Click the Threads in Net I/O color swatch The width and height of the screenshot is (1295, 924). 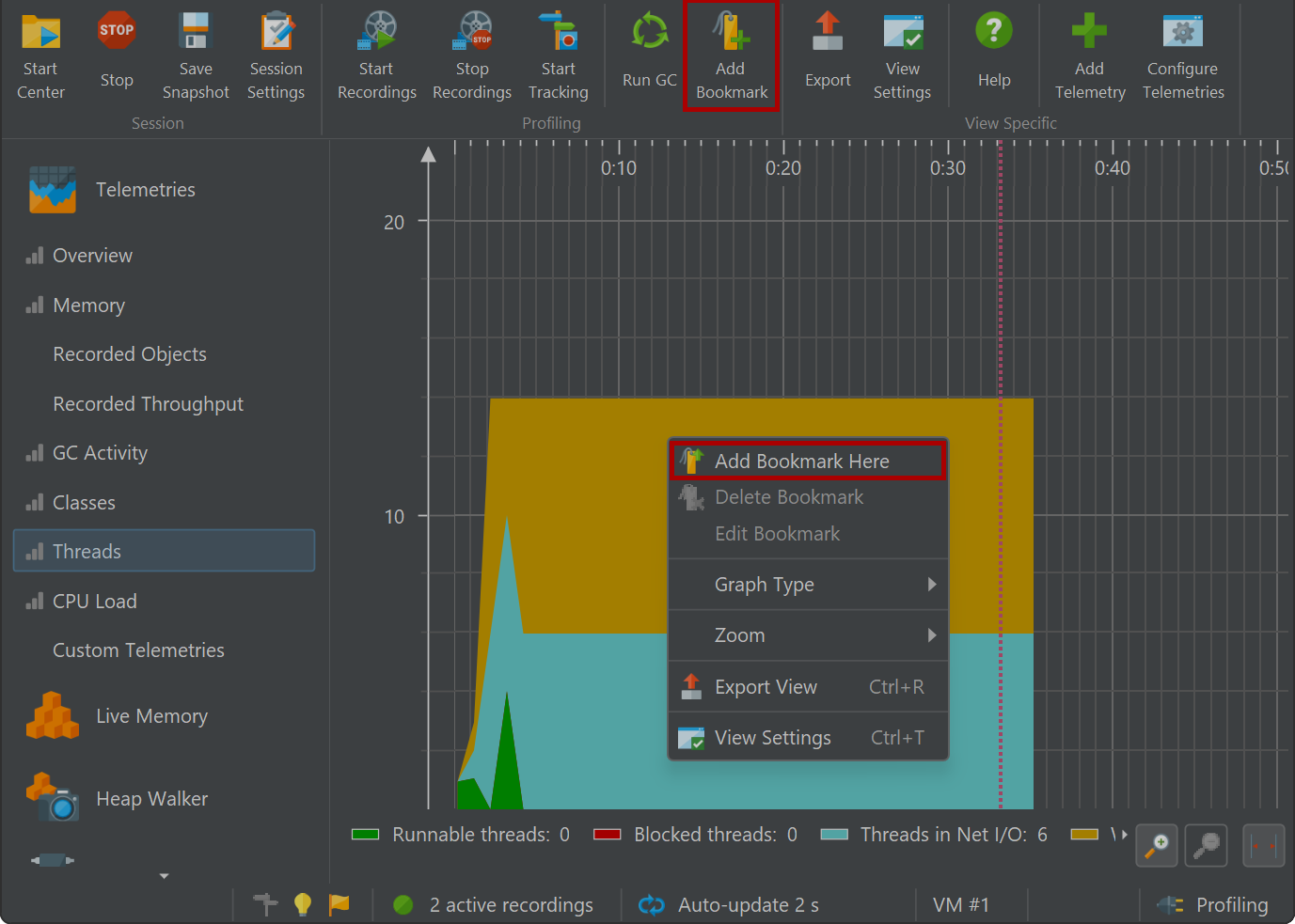[834, 835]
